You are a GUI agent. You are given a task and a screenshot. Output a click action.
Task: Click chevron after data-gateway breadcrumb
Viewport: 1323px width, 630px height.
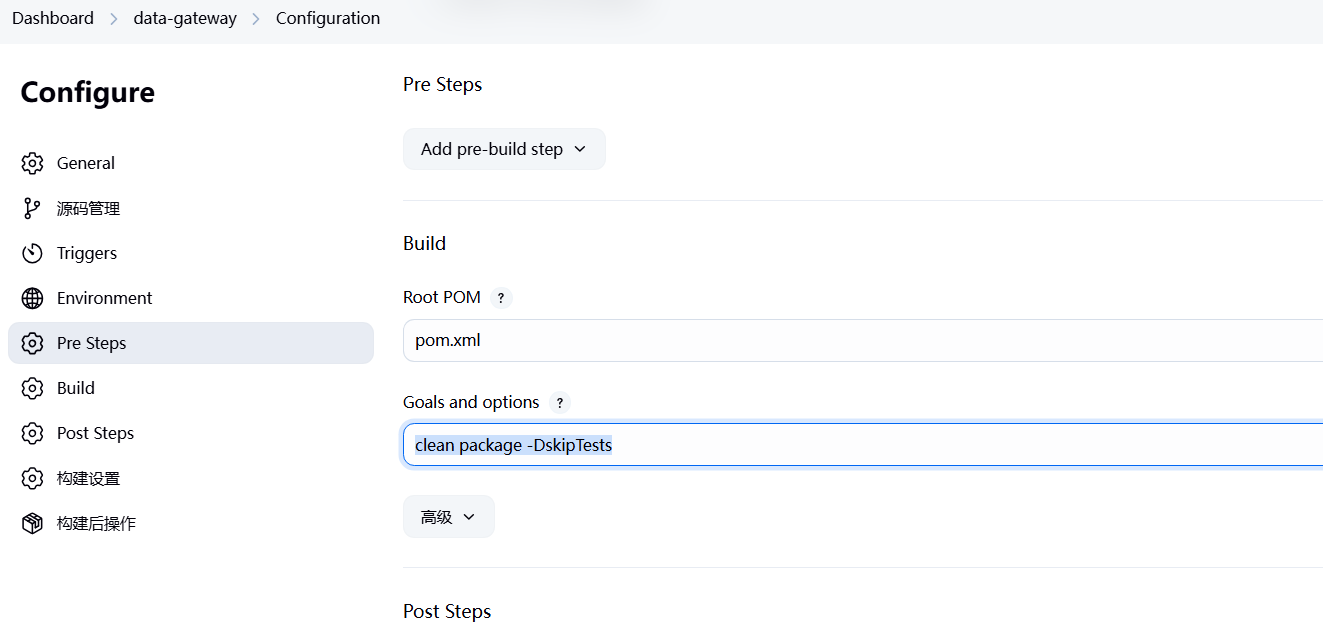[x=256, y=19]
